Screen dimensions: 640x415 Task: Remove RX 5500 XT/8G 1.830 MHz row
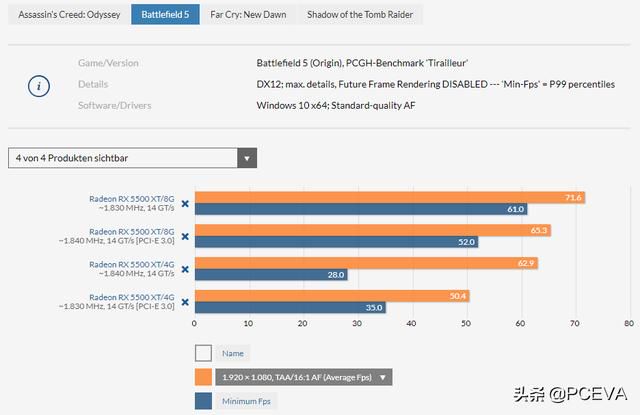[185, 204]
